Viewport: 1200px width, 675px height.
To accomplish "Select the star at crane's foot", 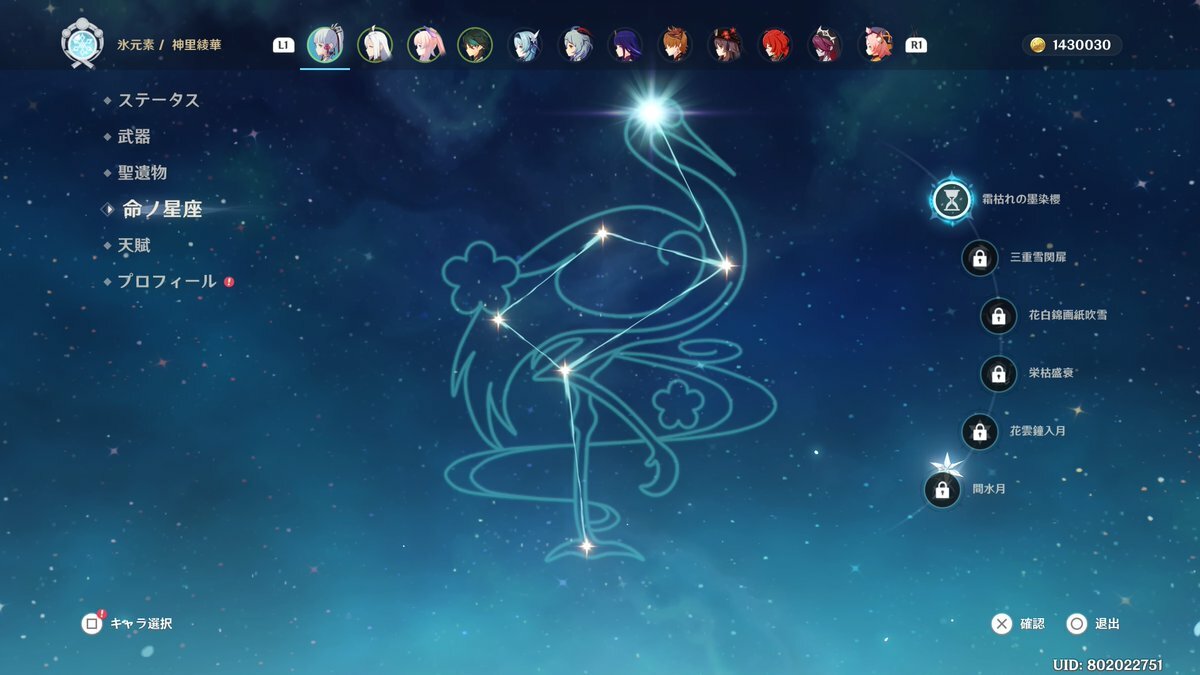I will [x=586, y=547].
